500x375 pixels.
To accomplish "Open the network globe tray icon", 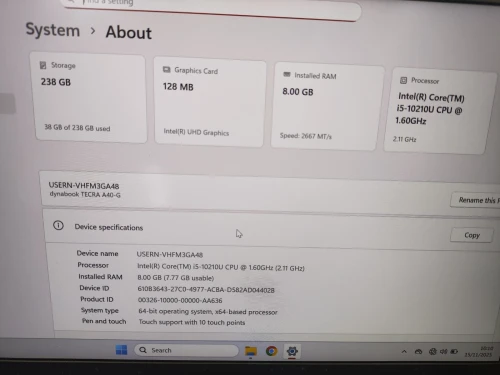I will [433, 352].
